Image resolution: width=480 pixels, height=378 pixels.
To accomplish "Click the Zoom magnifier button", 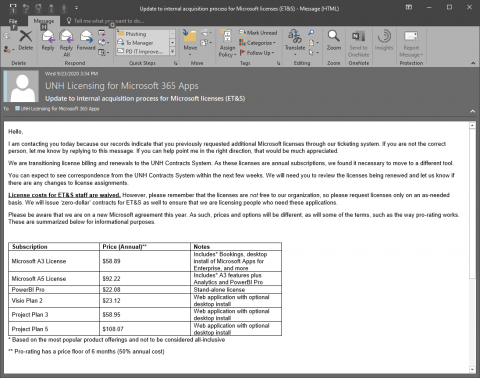I will tap(334, 40).
